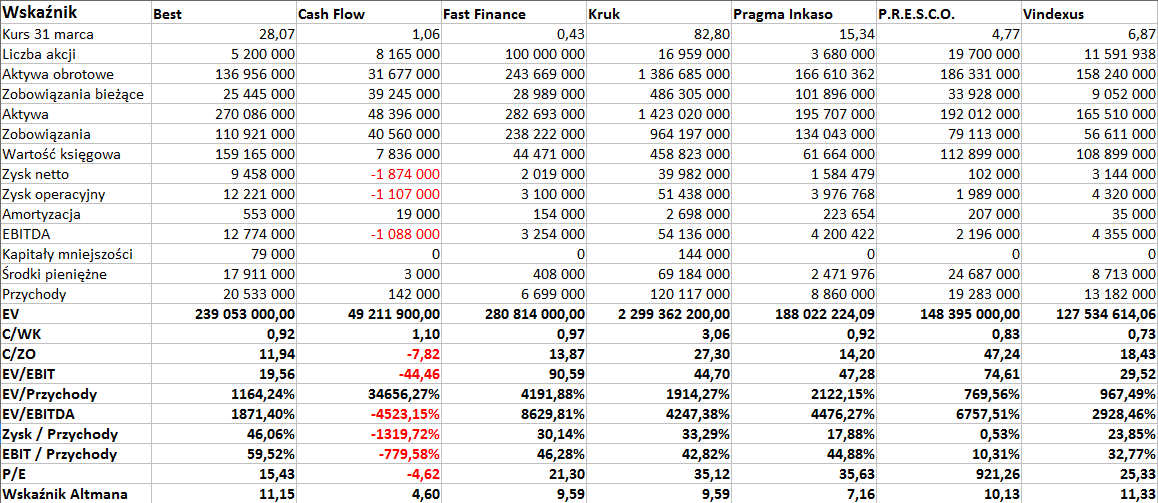Select Kruk EV cell 2 299 362 200,00

(658, 314)
